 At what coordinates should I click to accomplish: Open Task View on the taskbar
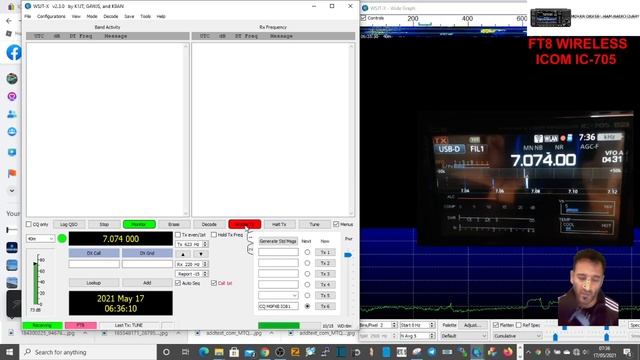click(185, 352)
